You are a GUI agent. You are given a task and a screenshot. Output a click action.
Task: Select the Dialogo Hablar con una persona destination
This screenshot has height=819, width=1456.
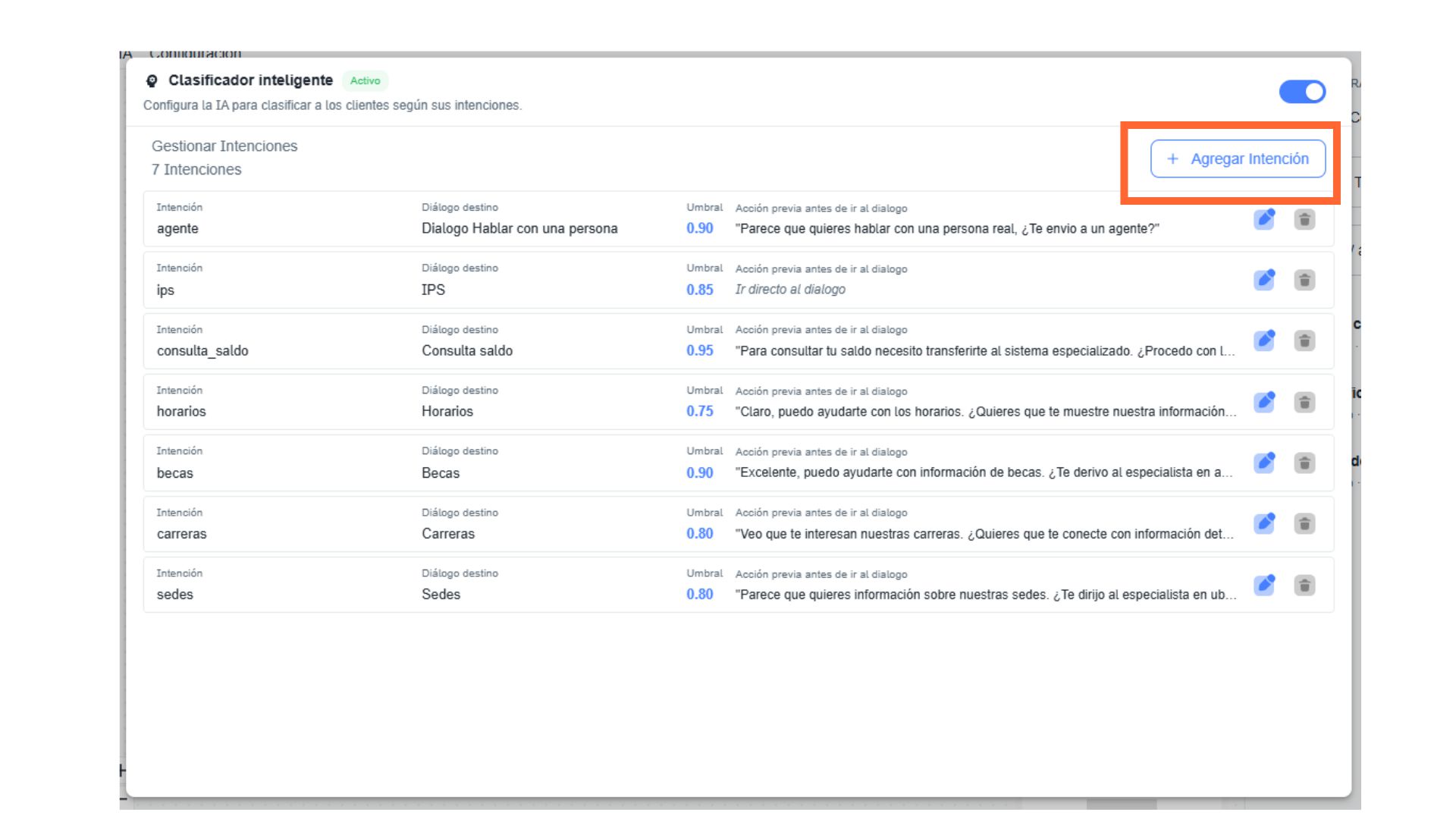519,228
